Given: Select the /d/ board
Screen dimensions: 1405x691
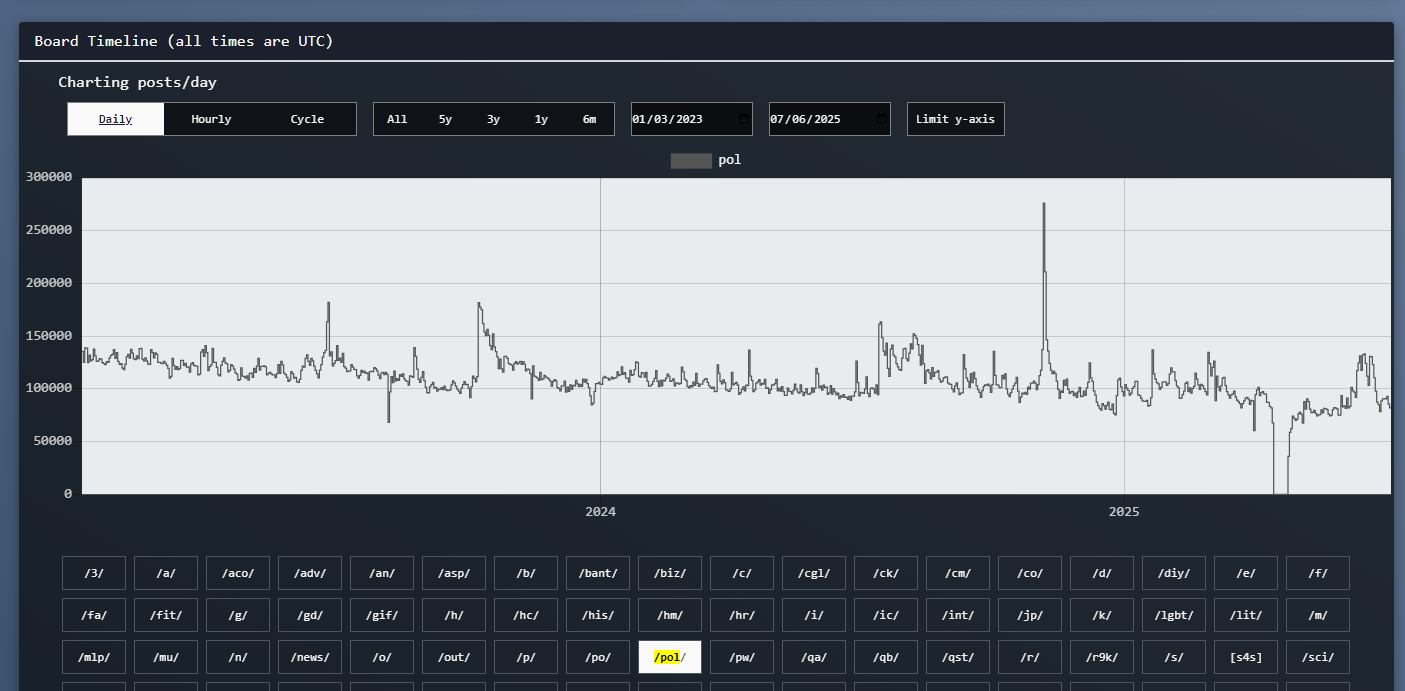Looking at the screenshot, I should (1102, 573).
